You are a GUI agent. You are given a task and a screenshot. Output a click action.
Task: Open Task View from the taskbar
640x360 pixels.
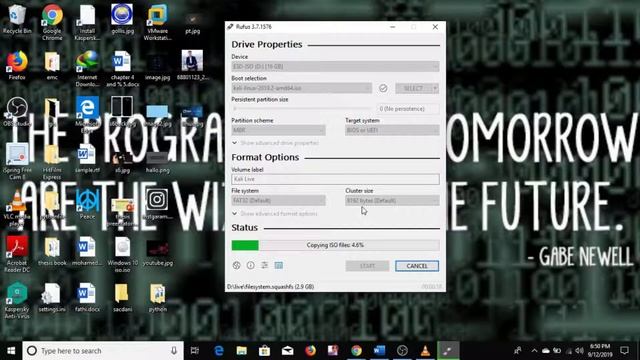pyautogui.click(x=195, y=351)
